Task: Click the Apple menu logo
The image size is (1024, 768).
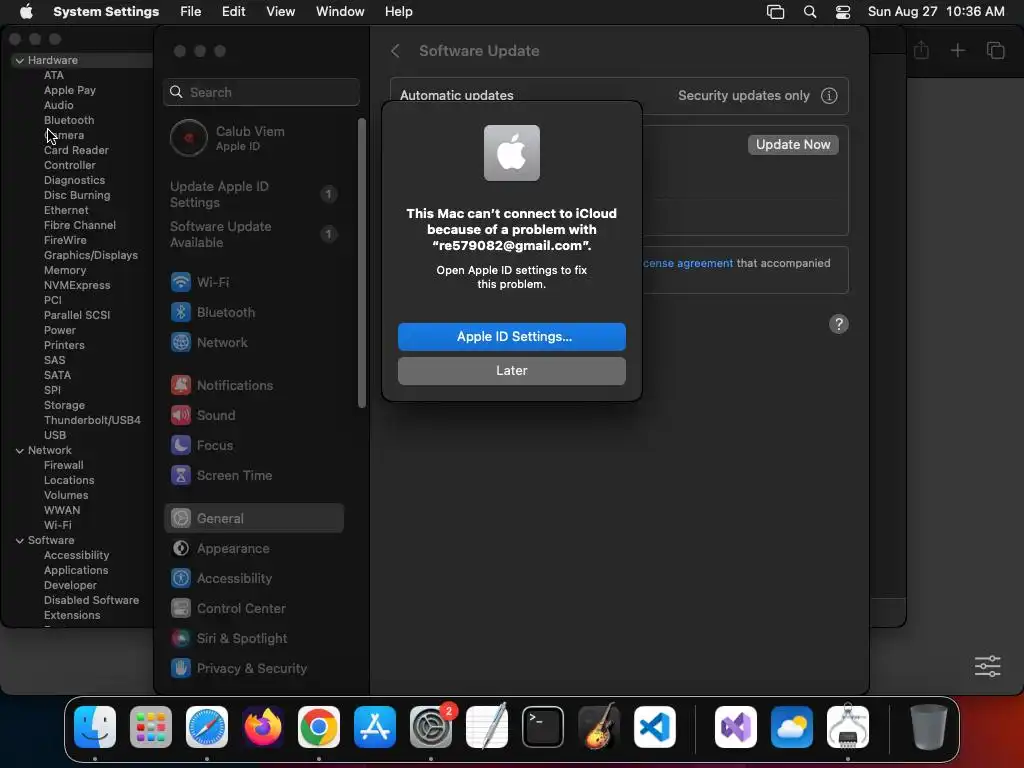Action: tap(26, 11)
